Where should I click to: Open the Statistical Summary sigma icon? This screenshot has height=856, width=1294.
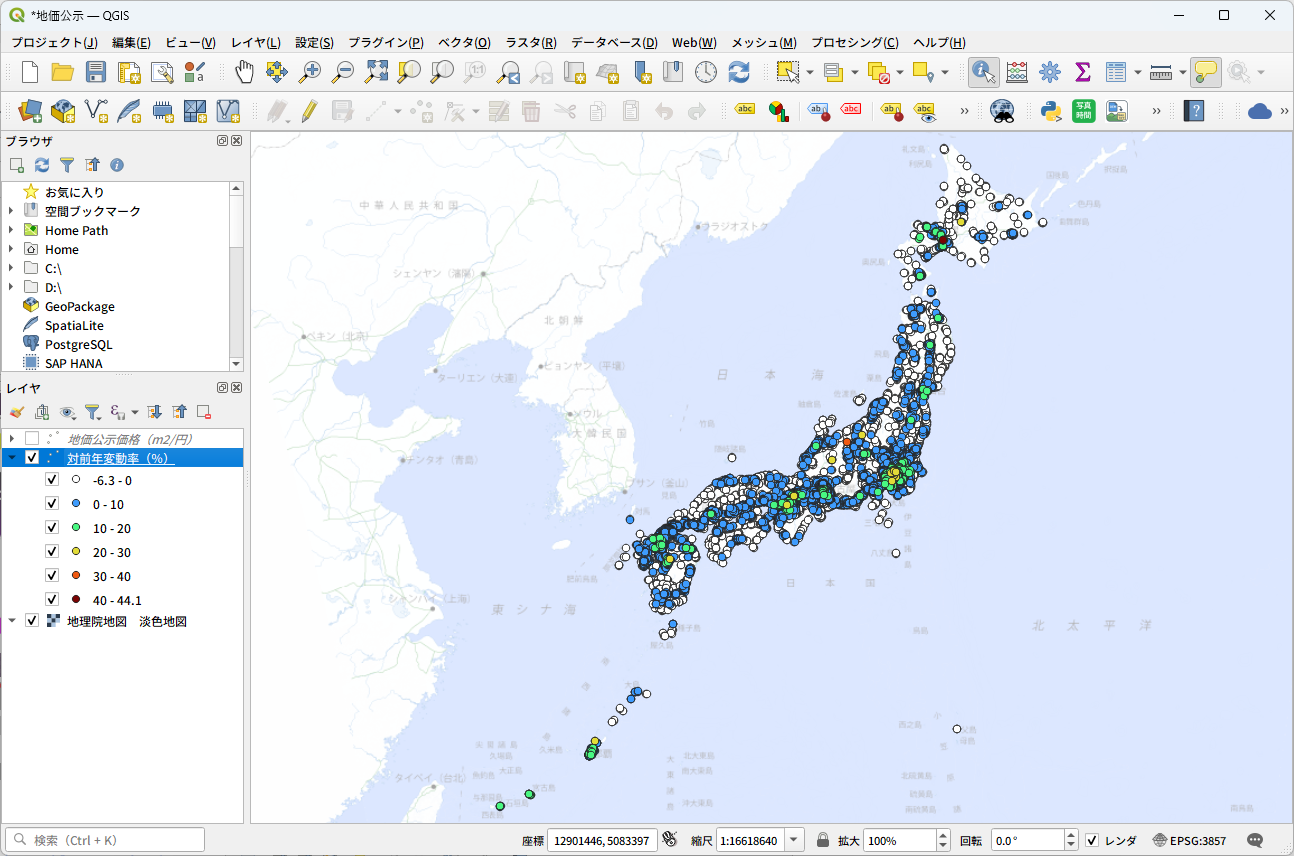click(x=1082, y=72)
